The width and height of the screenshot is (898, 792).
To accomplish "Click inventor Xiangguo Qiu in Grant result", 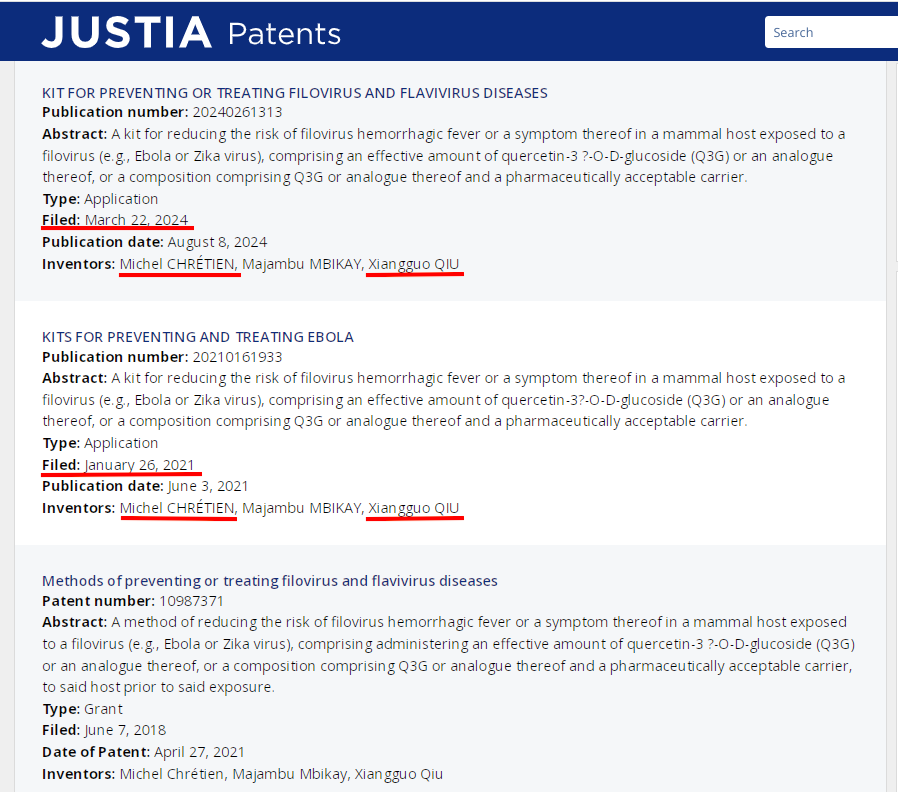I will click(x=399, y=774).
